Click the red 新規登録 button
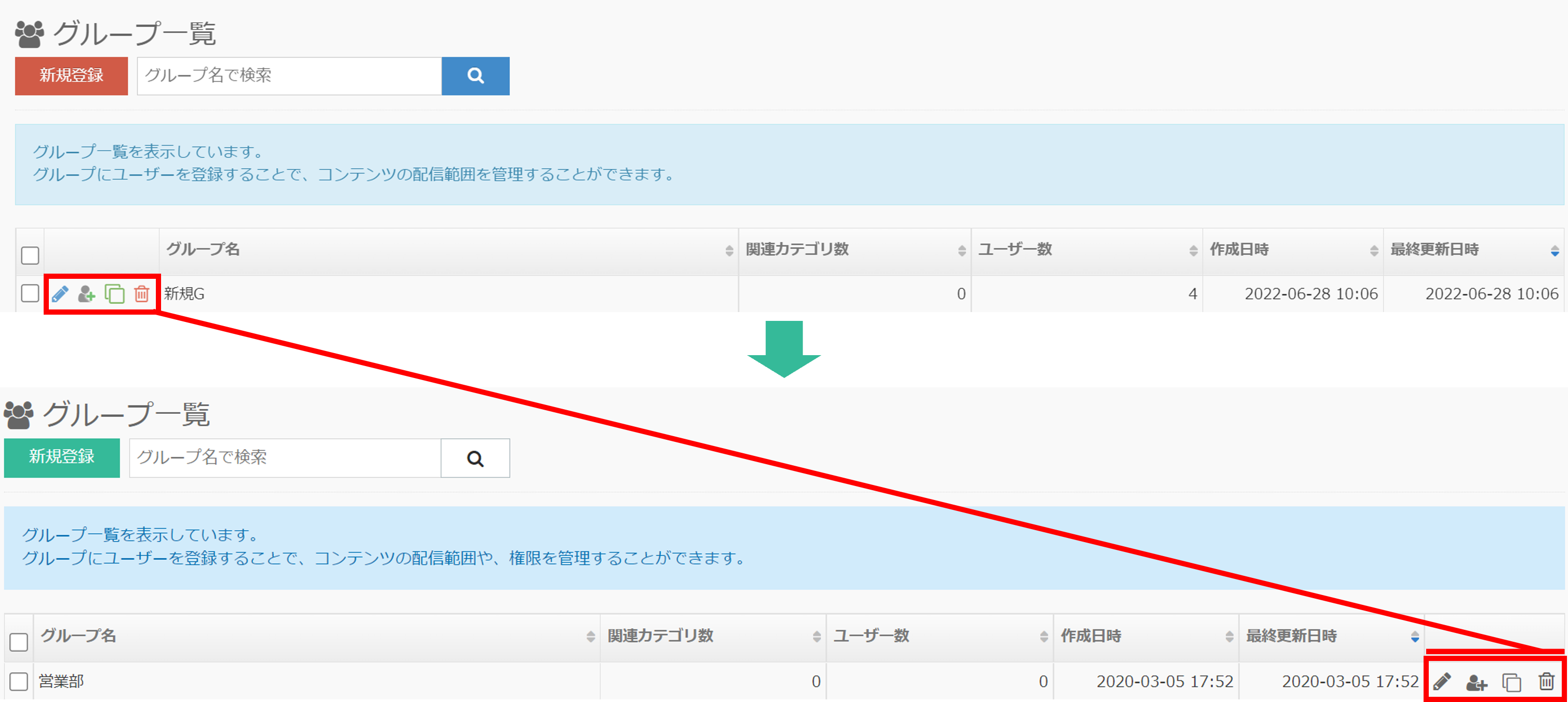 coord(71,76)
